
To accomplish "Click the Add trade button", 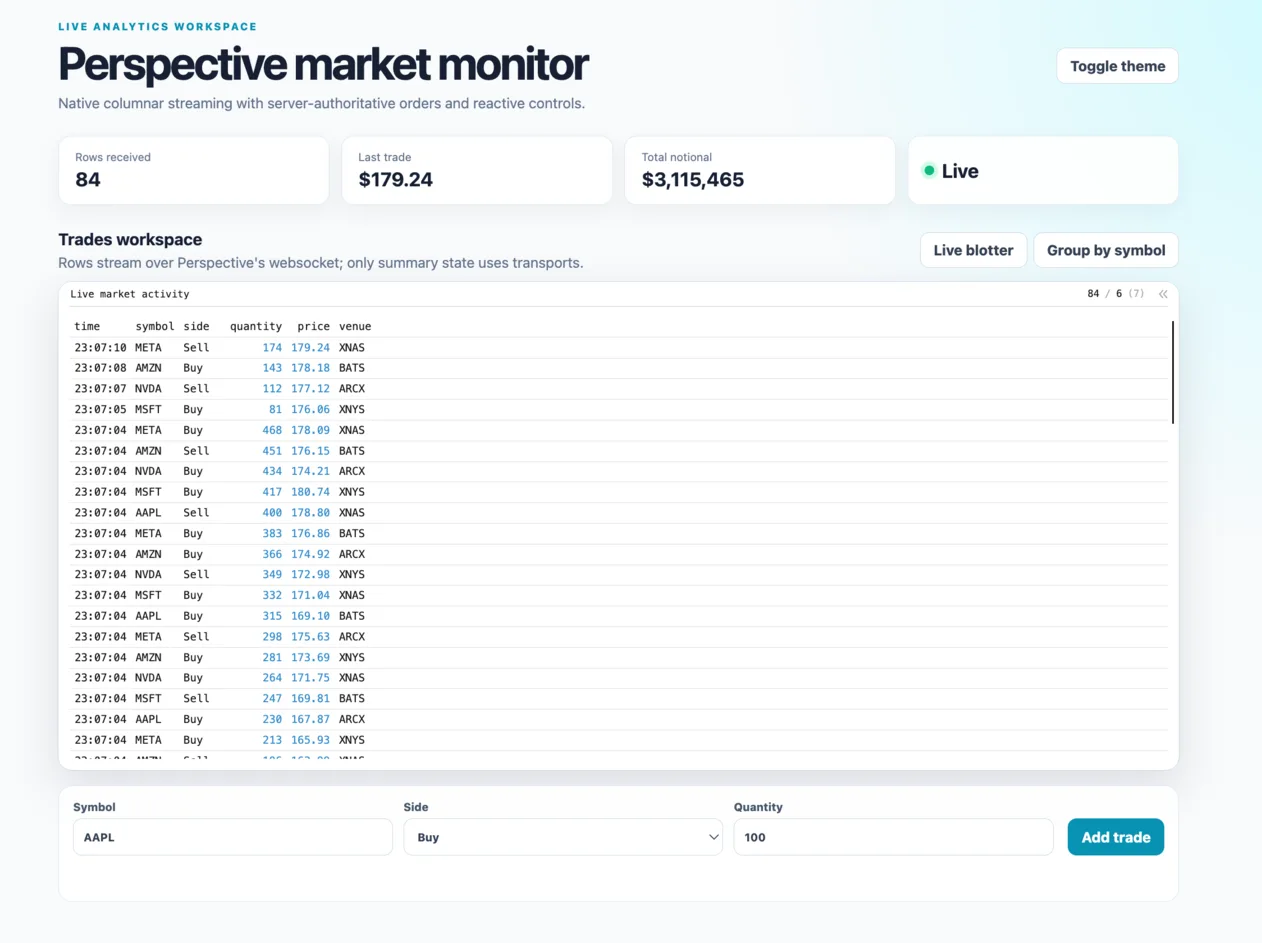I will [x=1116, y=837].
